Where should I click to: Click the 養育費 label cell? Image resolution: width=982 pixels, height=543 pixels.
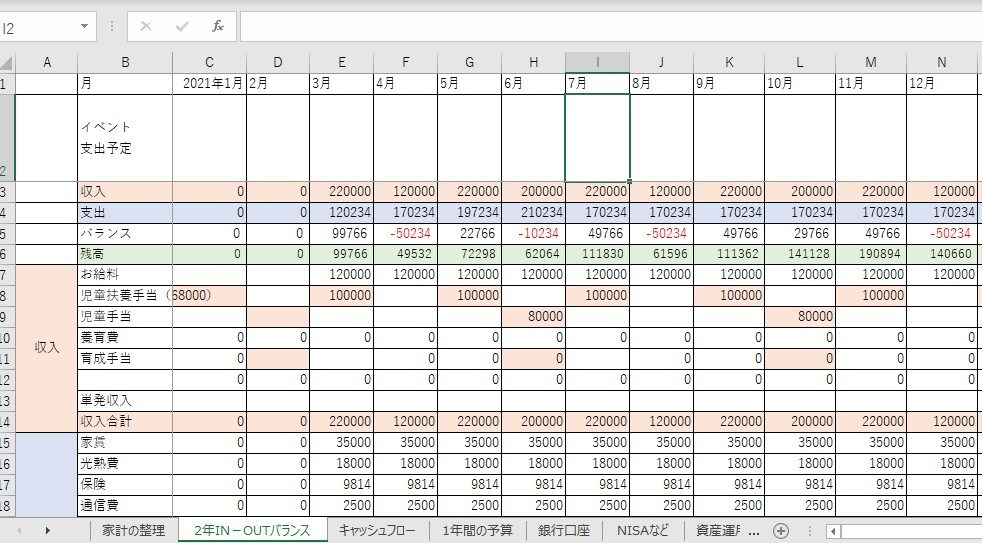point(125,338)
